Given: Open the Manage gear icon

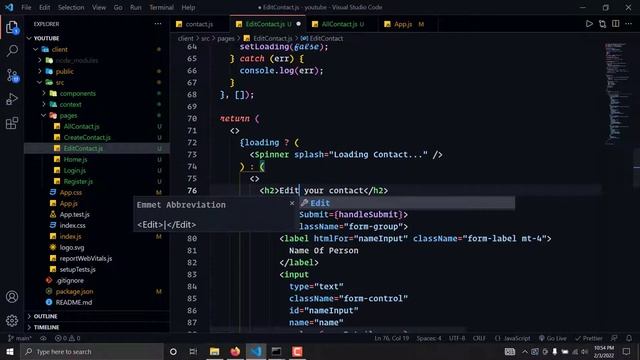Looking at the screenshot, I should pos(12,321).
